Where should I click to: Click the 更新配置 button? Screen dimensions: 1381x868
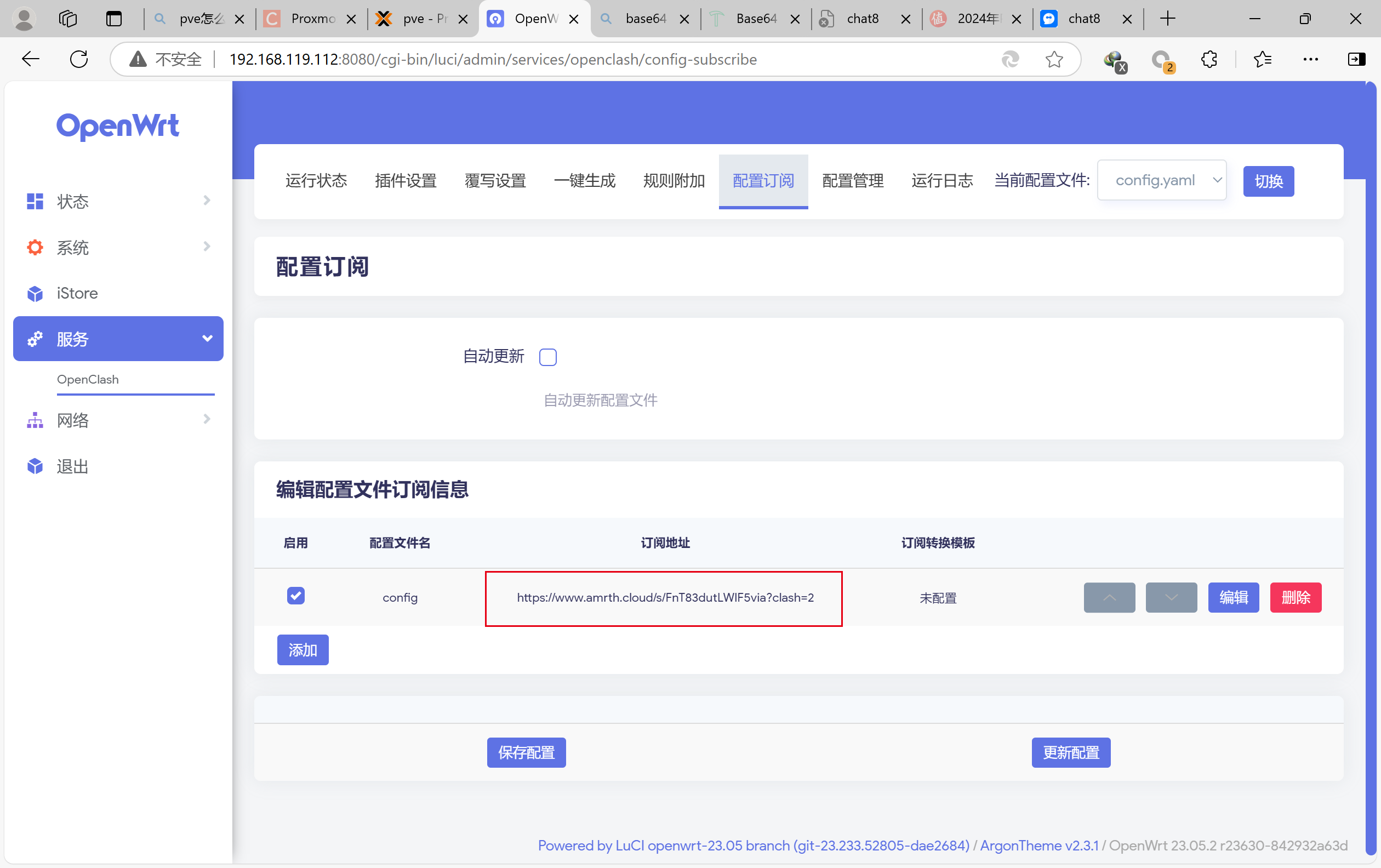(x=1071, y=752)
